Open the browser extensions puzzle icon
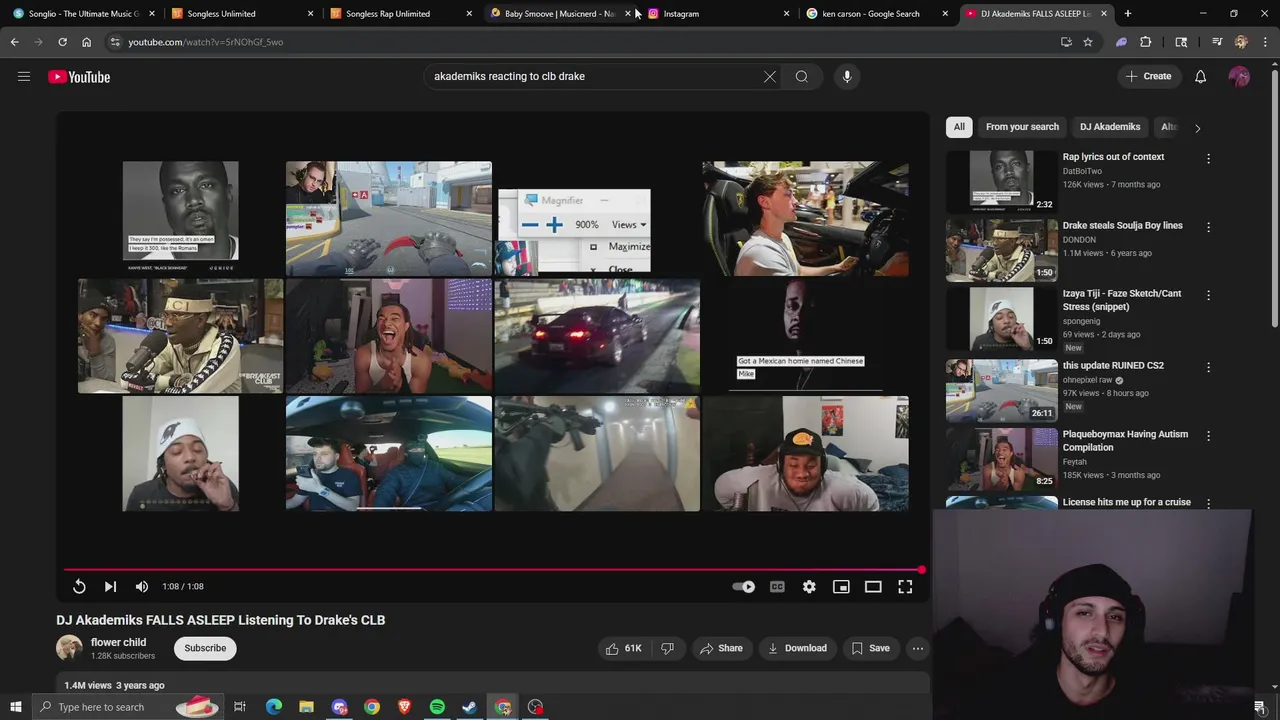 (1145, 42)
